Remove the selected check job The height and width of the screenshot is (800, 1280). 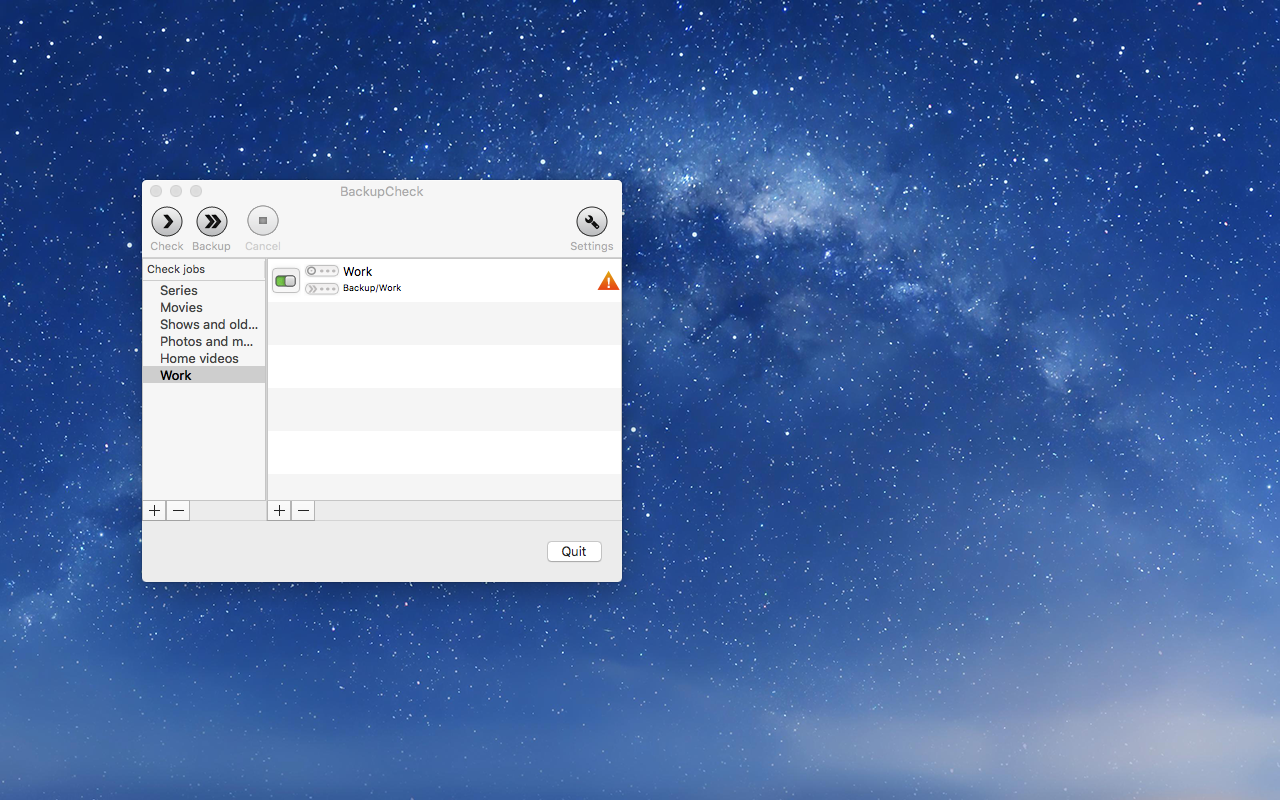tap(178, 511)
